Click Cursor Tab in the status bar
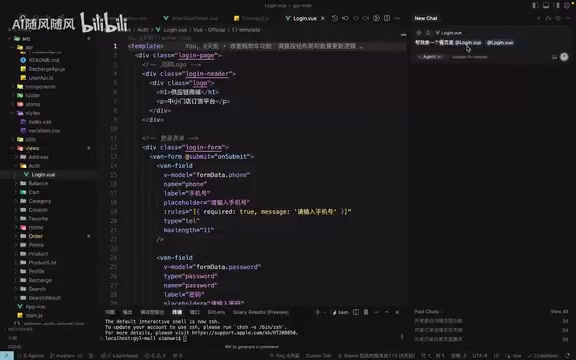This screenshot has height=360, width=576. 318,356
